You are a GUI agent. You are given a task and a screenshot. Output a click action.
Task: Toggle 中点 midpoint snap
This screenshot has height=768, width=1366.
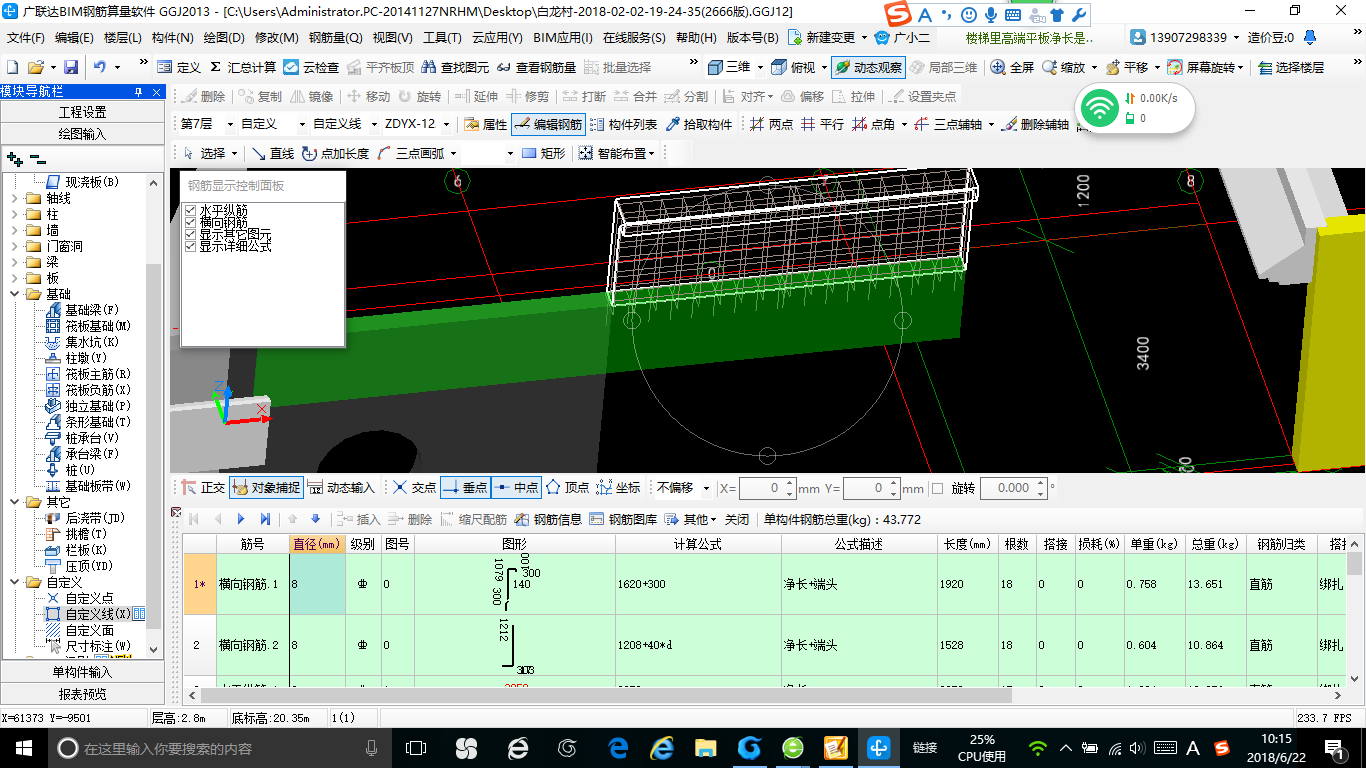(x=516, y=487)
